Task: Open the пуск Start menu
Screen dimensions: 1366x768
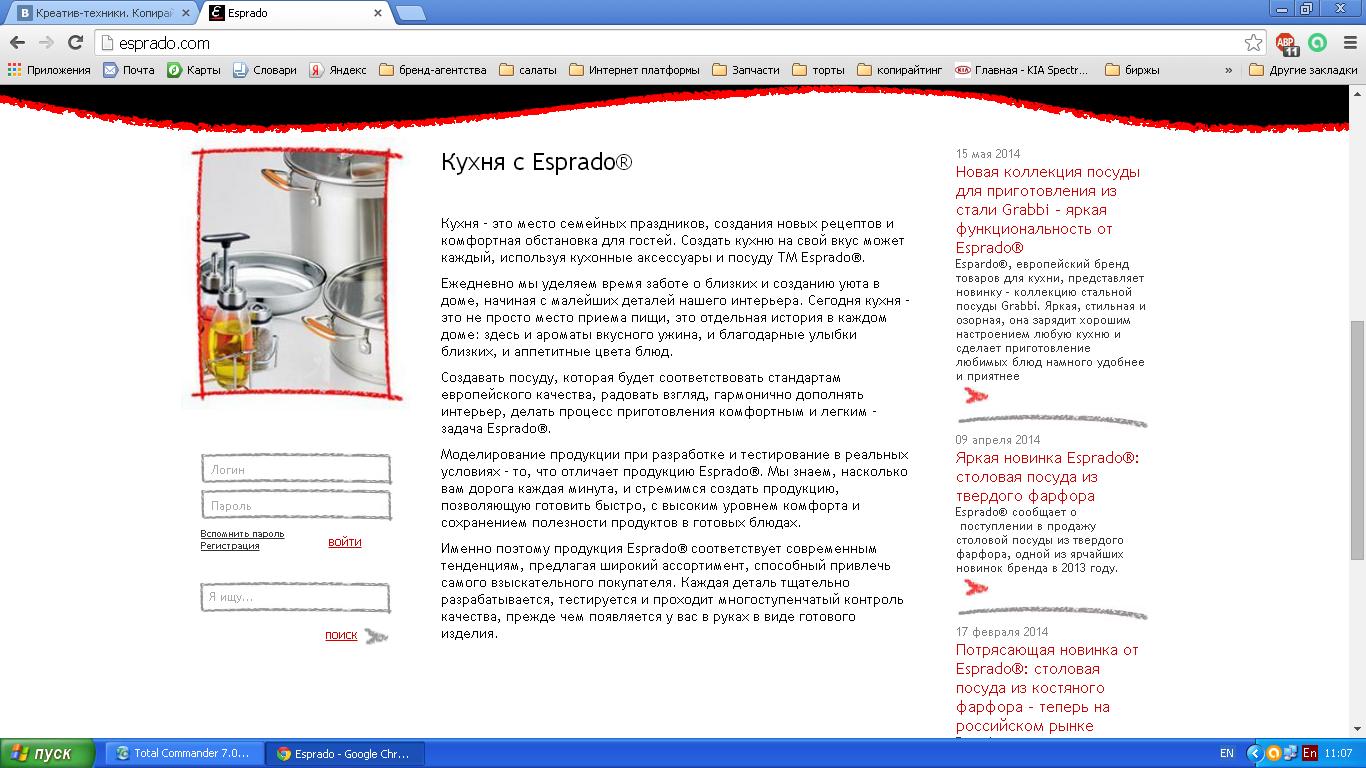Action: tap(48, 754)
